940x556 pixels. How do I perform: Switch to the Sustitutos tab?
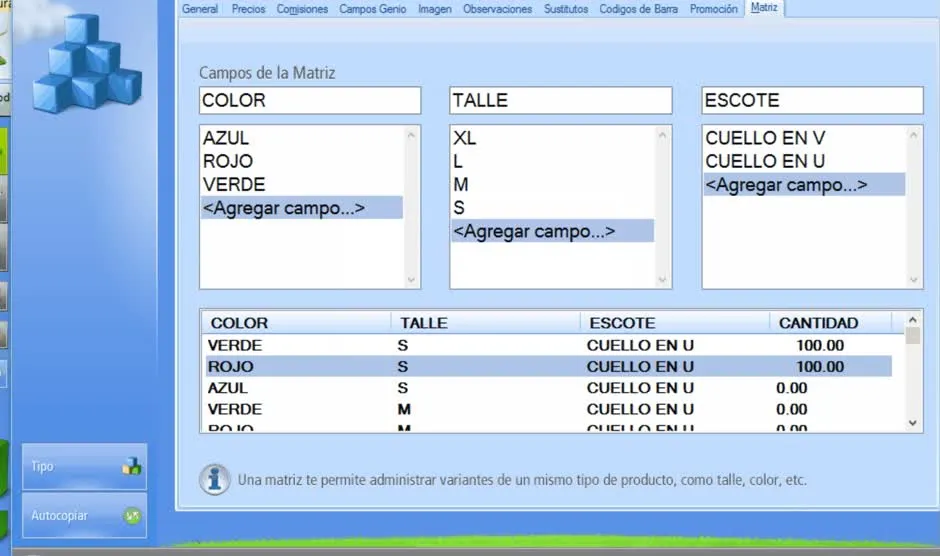tap(566, 9)
